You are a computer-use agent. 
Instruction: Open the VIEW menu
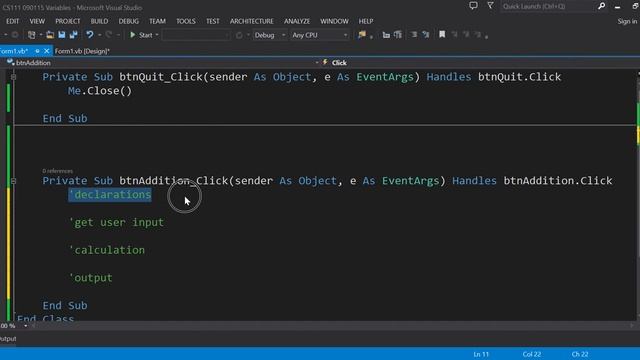coord(37,21)
